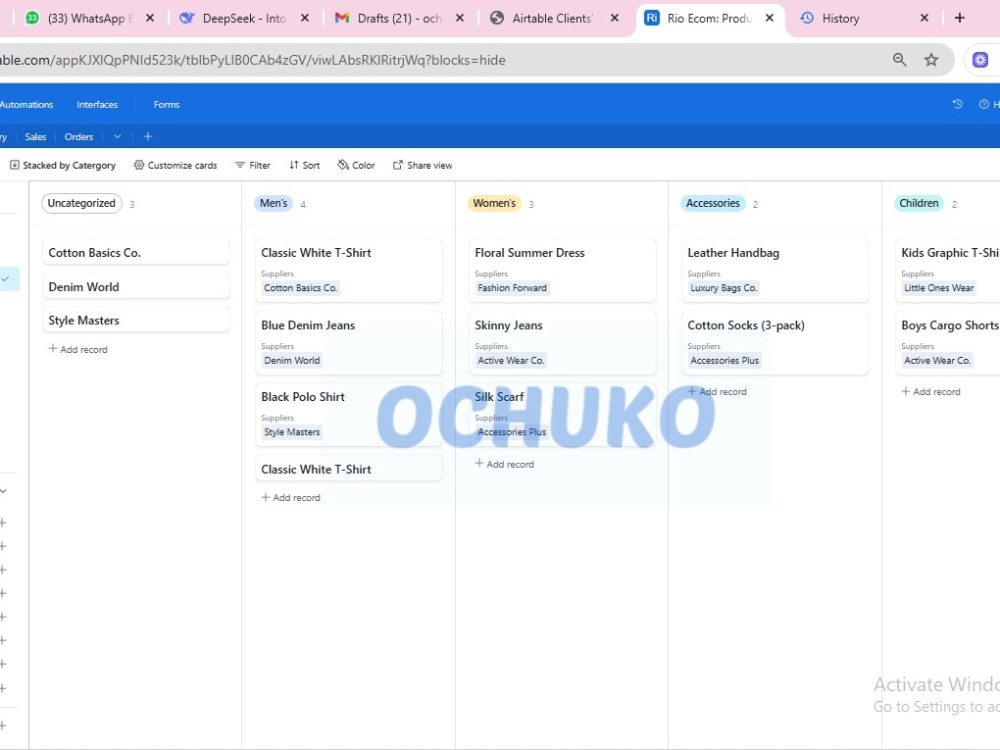Open the Blue Denim Jeans card
Screen dimensions: 1000x750
pyautogui.click(x=349, y=342)
